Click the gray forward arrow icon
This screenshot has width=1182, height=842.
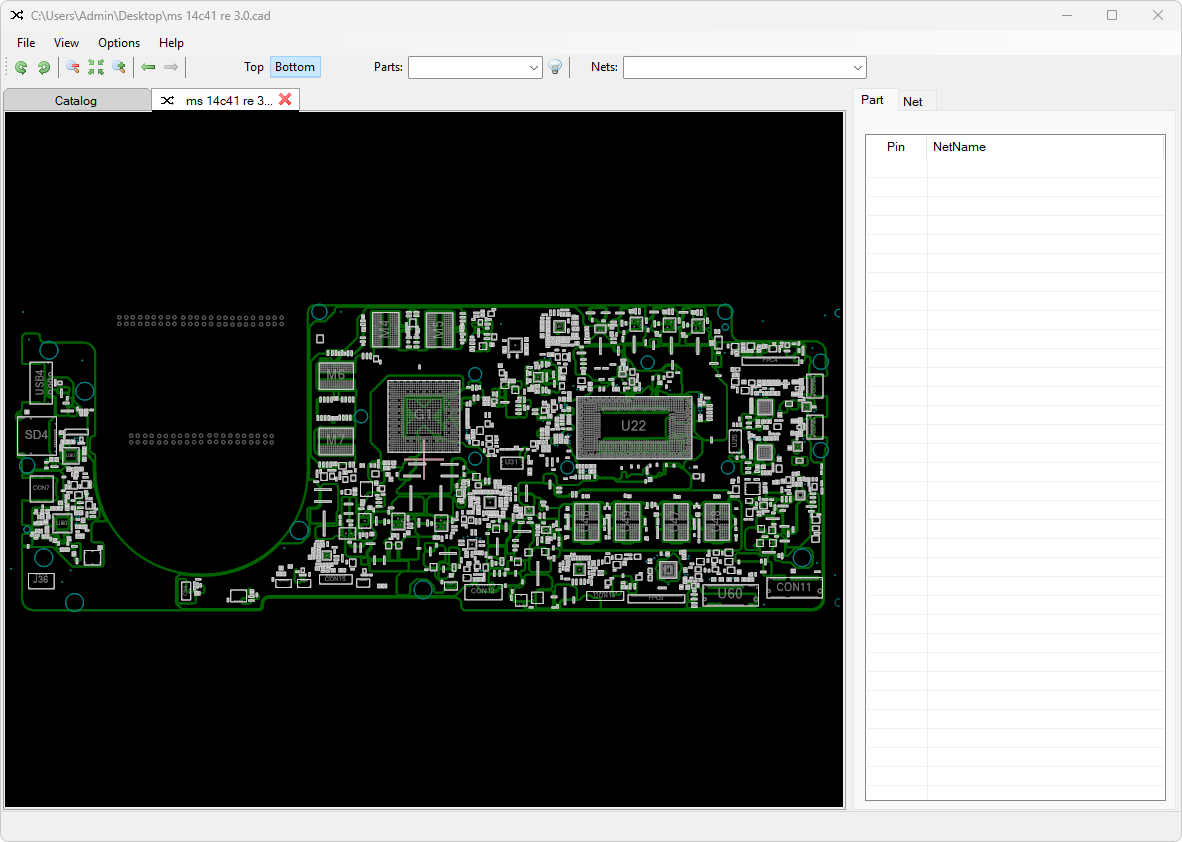(171, 67)
